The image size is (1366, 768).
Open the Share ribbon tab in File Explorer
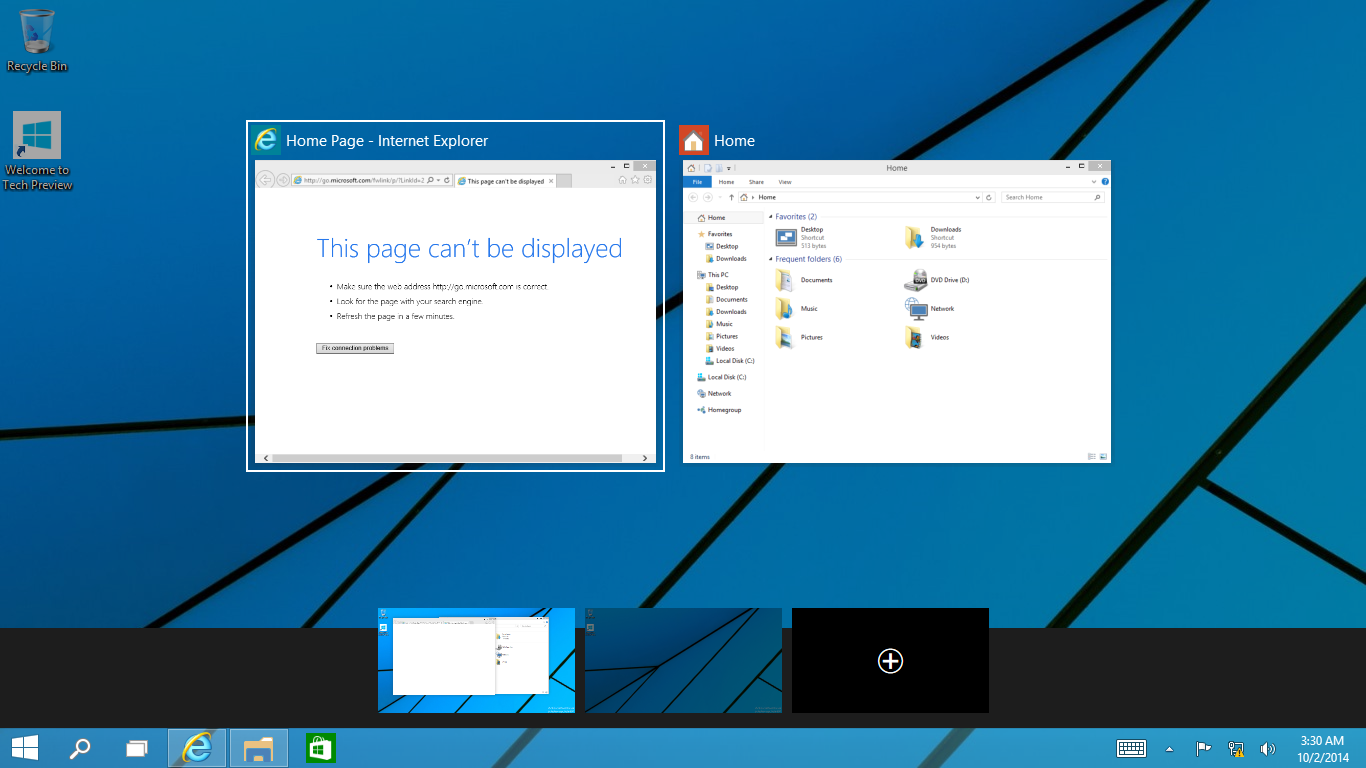coord(756,182)
